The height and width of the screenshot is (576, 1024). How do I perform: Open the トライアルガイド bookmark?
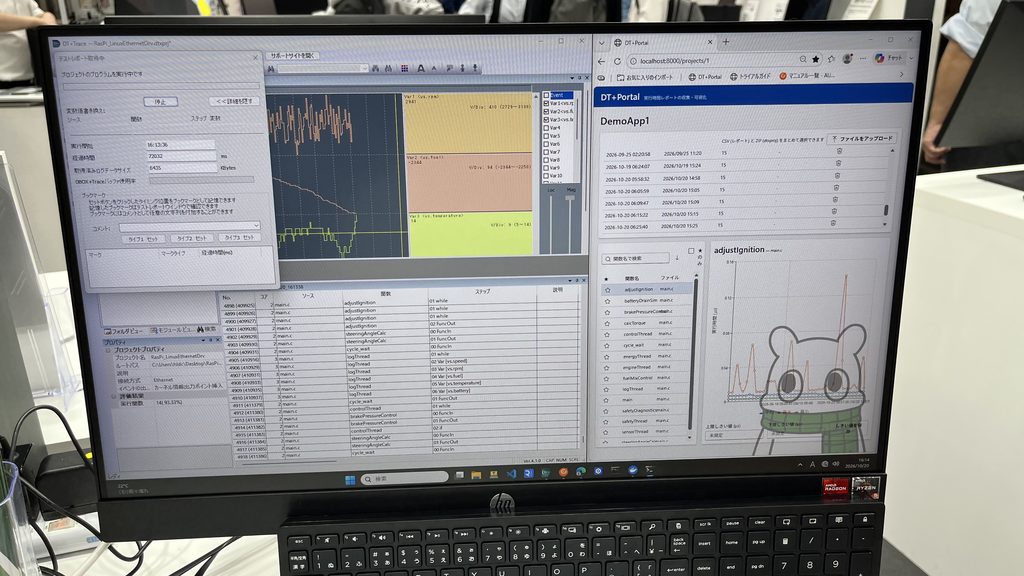click(750, 76)
